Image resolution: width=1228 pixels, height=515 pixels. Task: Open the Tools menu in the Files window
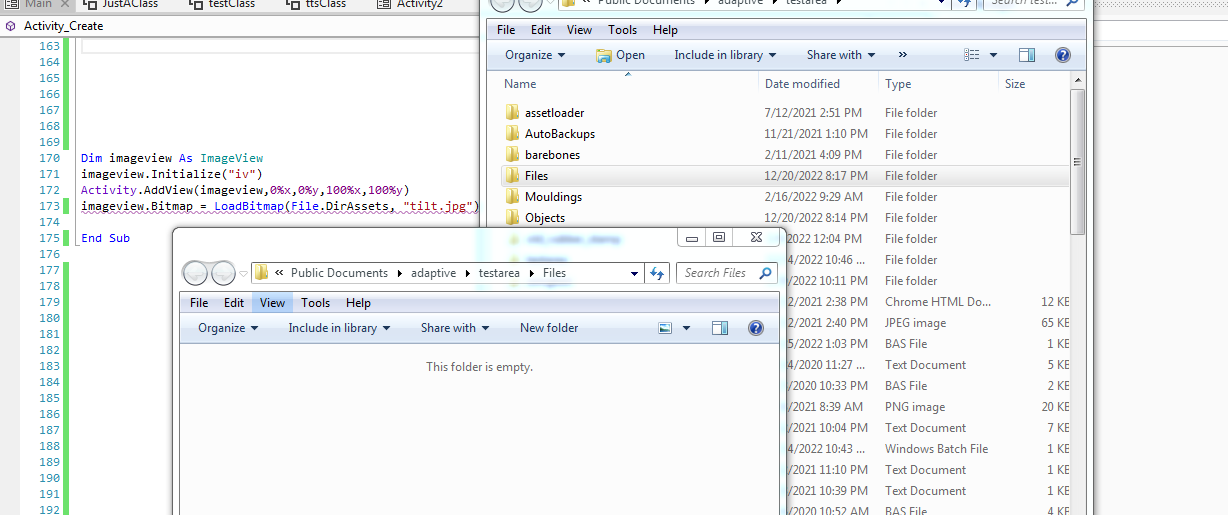[x=315, y=303]
